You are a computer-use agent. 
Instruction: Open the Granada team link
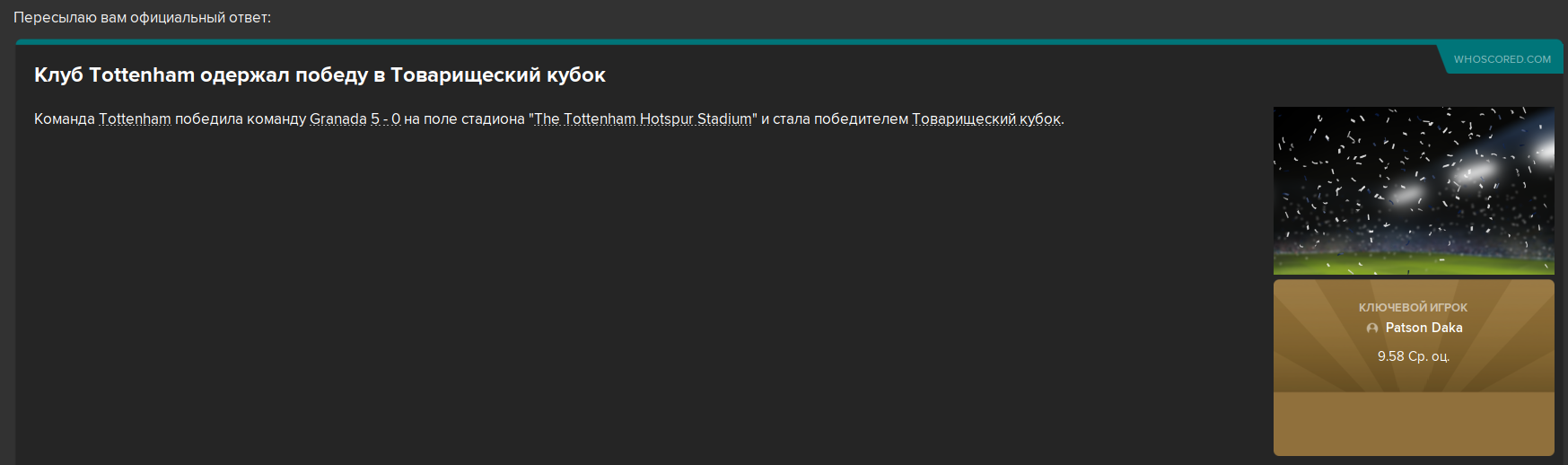[338, 119]
